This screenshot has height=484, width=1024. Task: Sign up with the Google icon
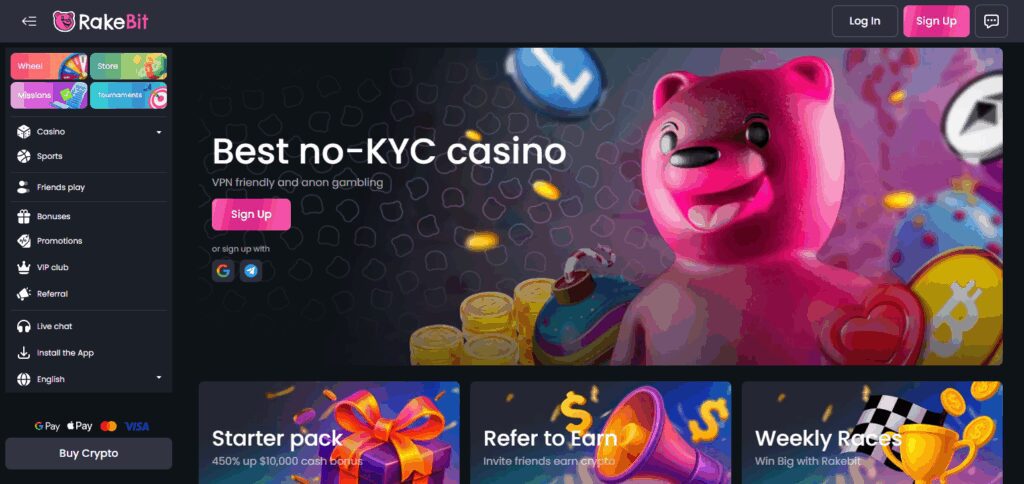pos(223,270)
